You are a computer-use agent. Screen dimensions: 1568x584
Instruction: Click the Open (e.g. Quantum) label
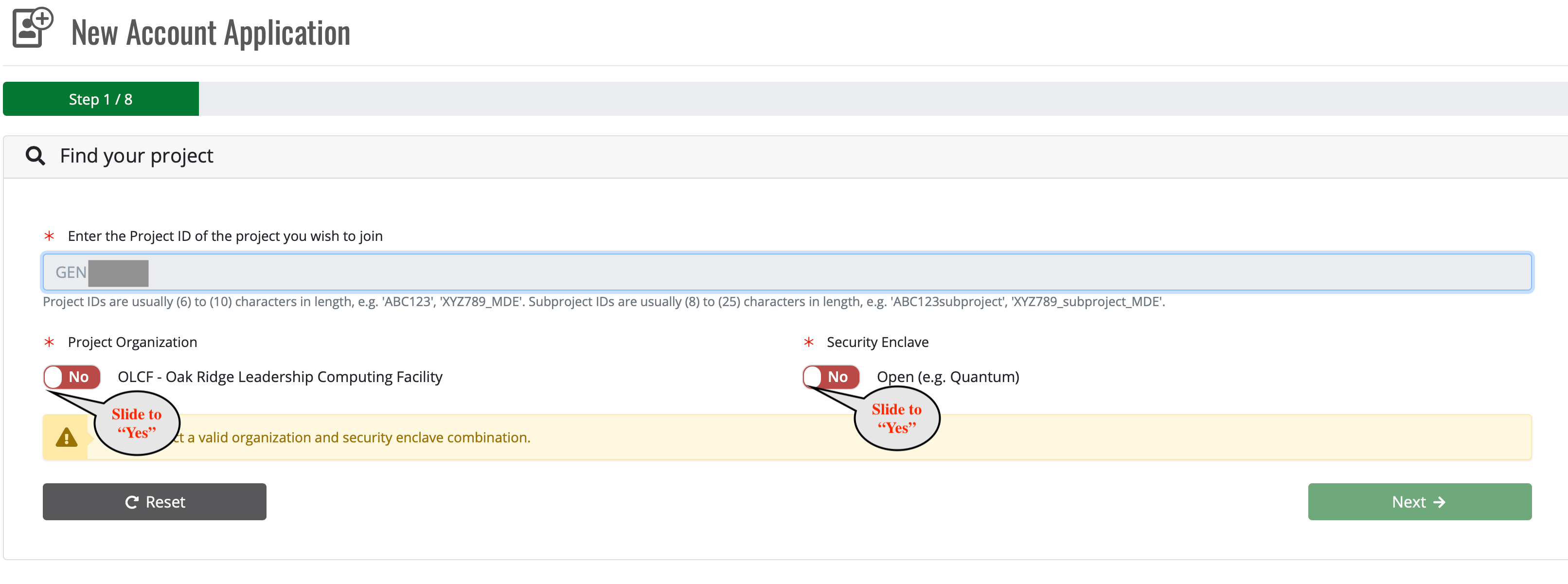(x=948, y=377)
